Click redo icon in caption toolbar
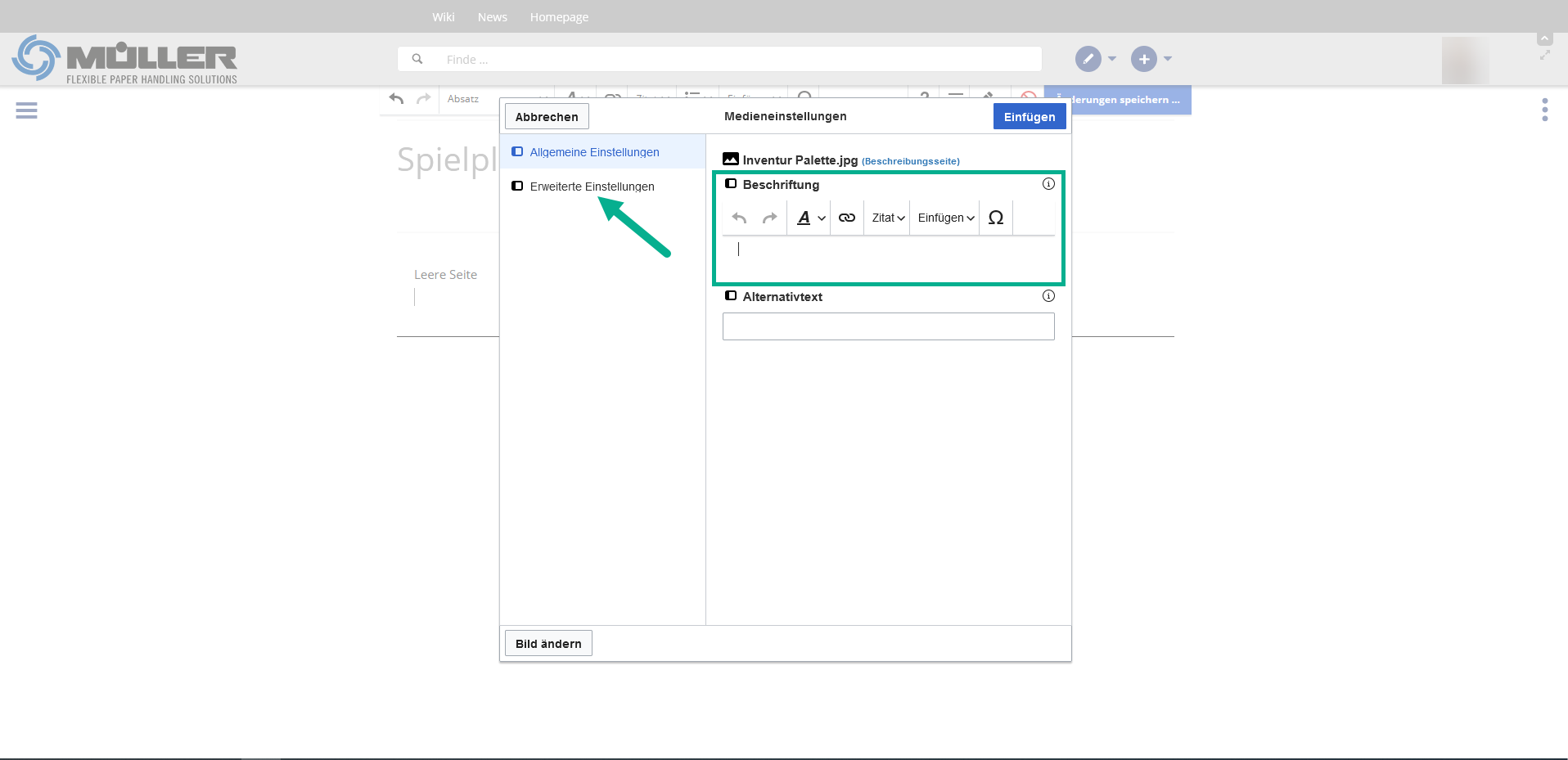Image resolution: width=1568 pixels, height=760 pixels. (769, 218)
